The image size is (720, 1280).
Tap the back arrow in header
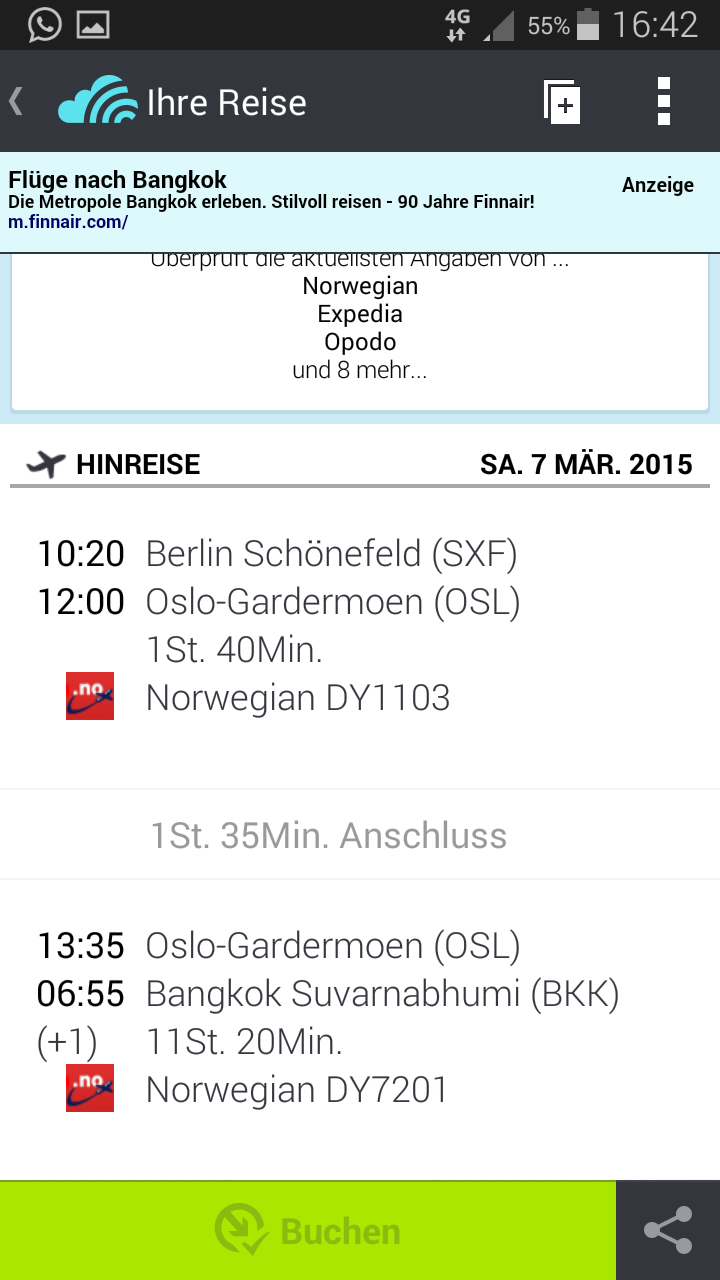click(x=16, y=102)
